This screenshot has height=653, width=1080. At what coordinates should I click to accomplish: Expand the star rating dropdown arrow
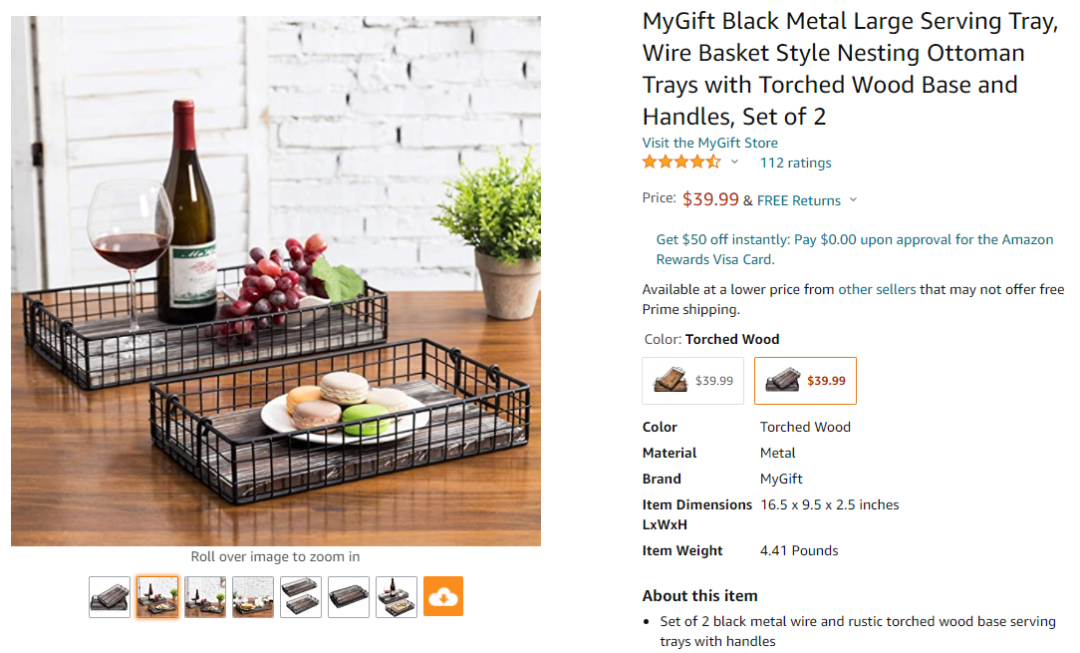click(735, 162)
